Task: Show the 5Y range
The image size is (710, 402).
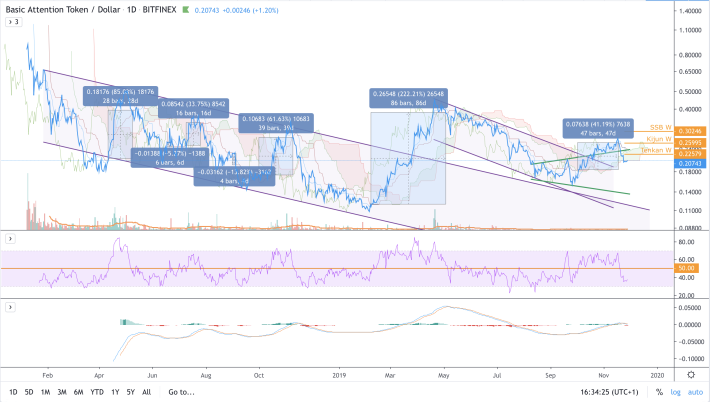Action: point(132,393)
